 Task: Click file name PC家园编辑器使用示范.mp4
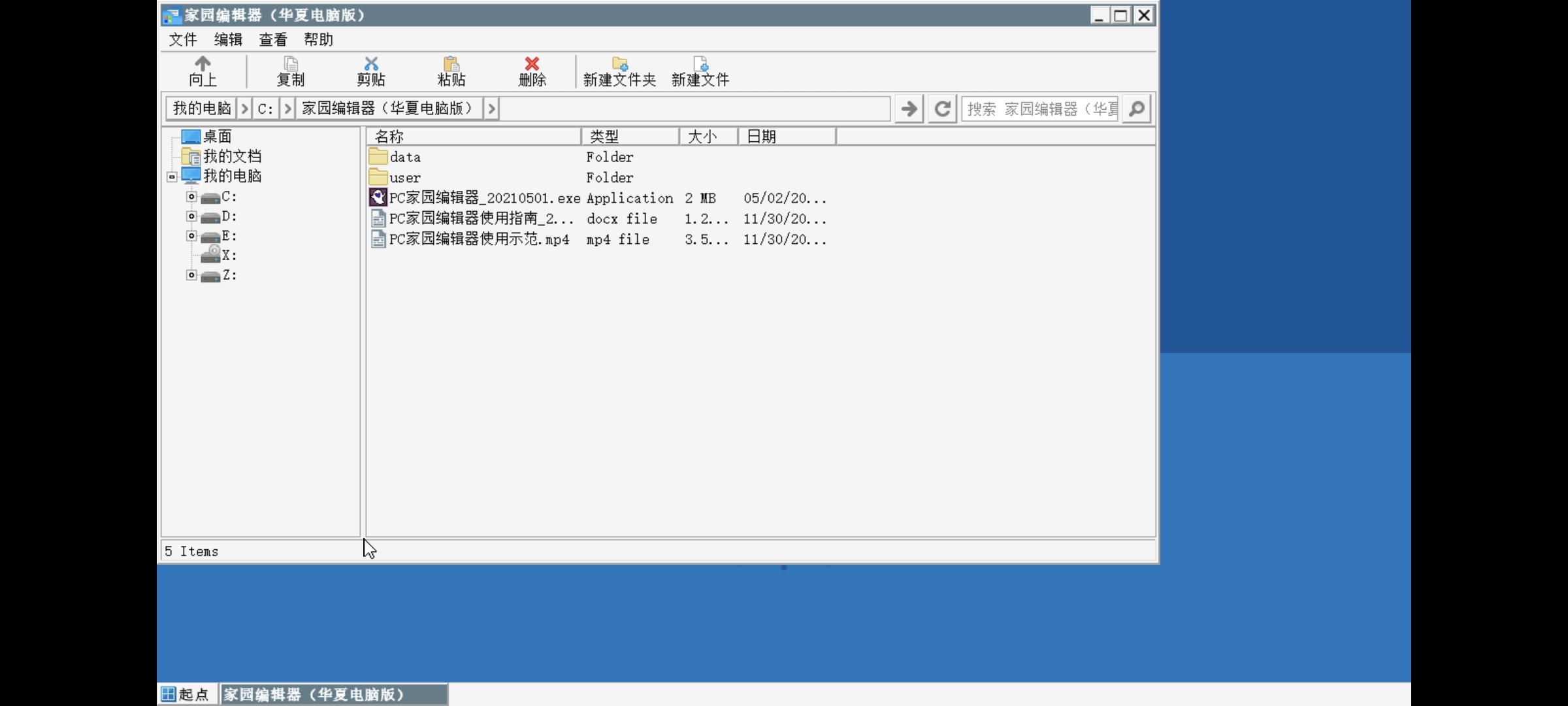pyautogui.click(x=480, y=239)
